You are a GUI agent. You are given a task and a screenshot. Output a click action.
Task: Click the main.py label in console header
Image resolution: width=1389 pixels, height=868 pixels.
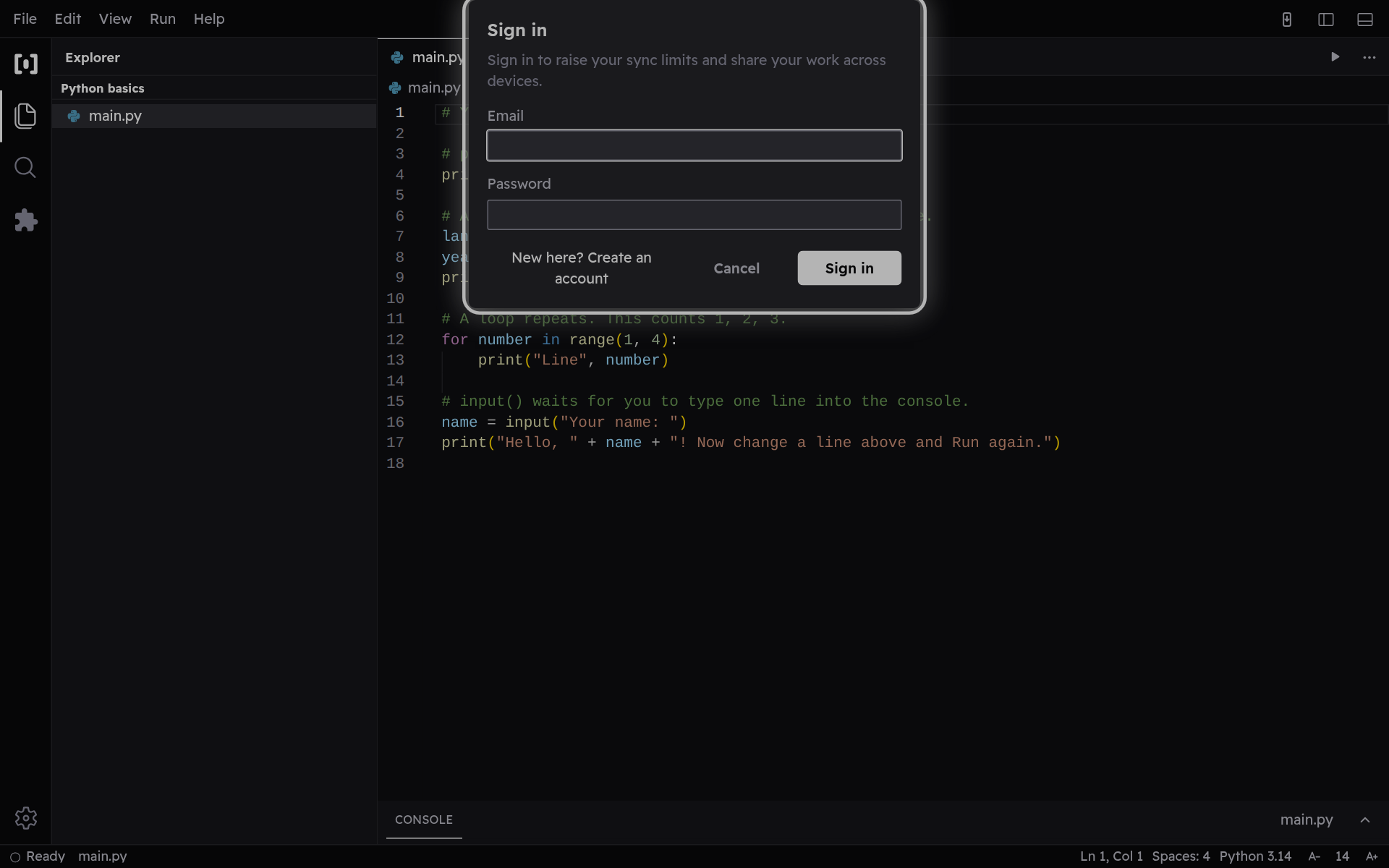pyautogui.click(x=1307, y=820)
